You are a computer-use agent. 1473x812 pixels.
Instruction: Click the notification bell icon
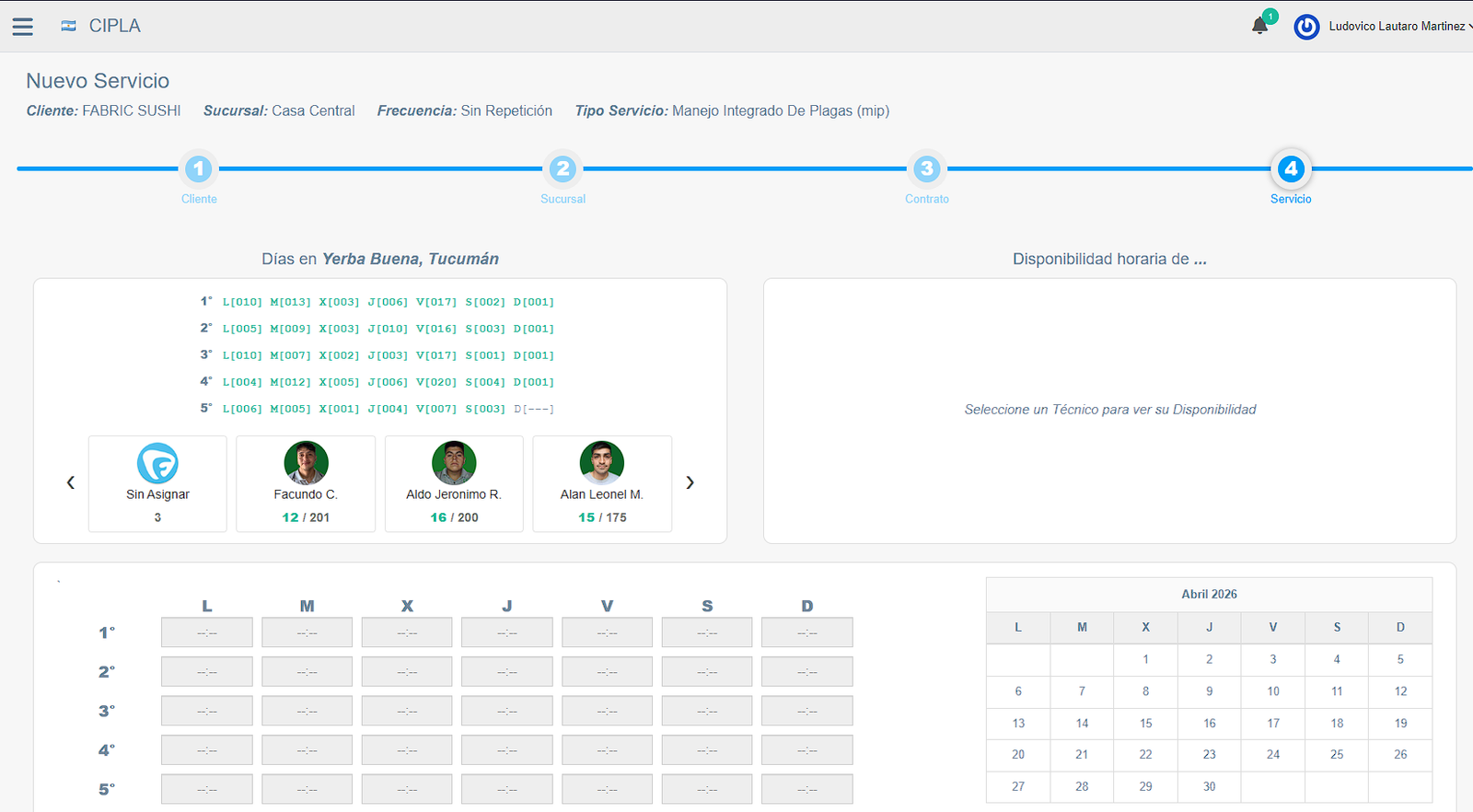click(x=1259, y=26)
